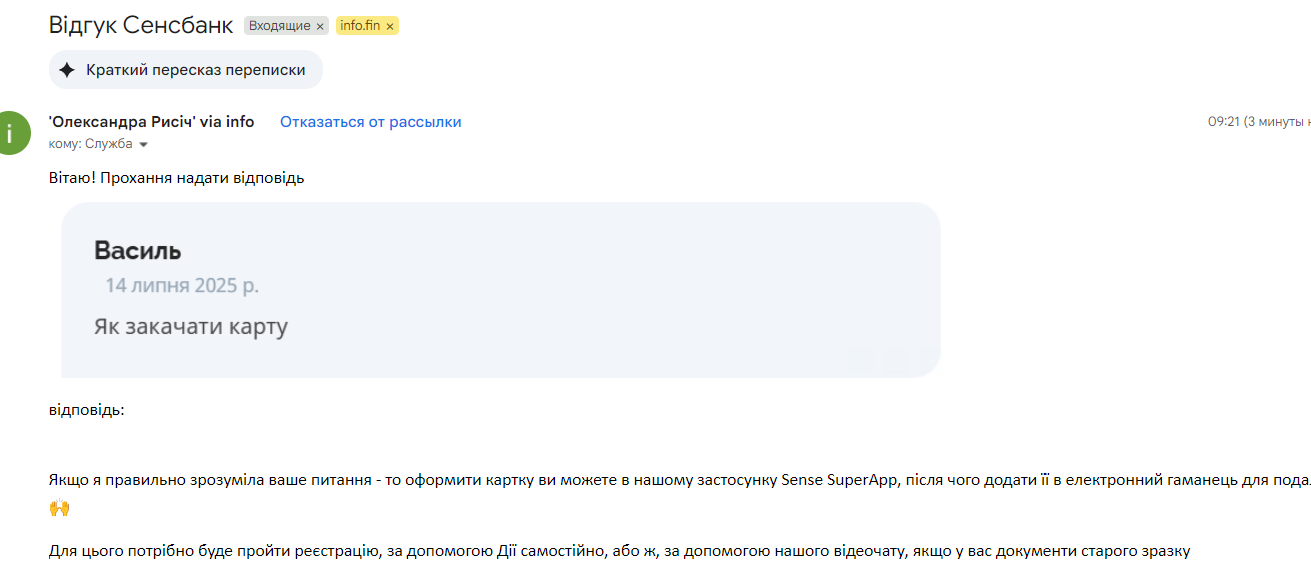Click the sparkle icon in the summary chip

pos(67,70)
